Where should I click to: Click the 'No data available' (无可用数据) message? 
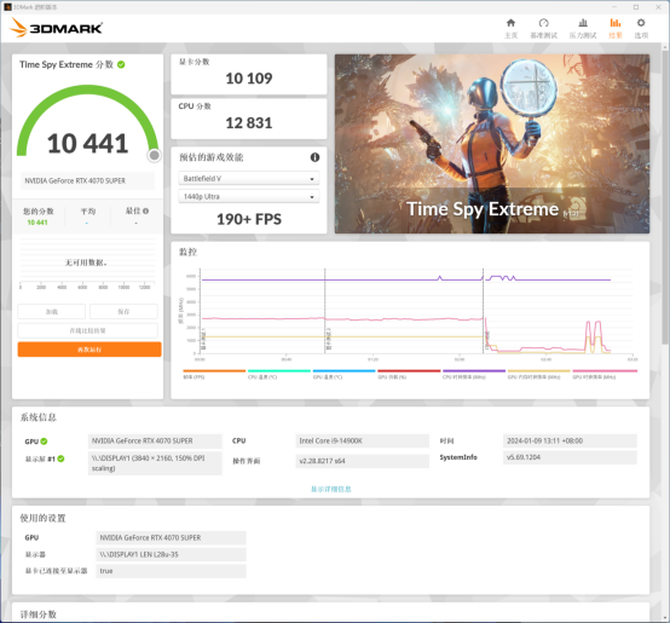[86, 262]
